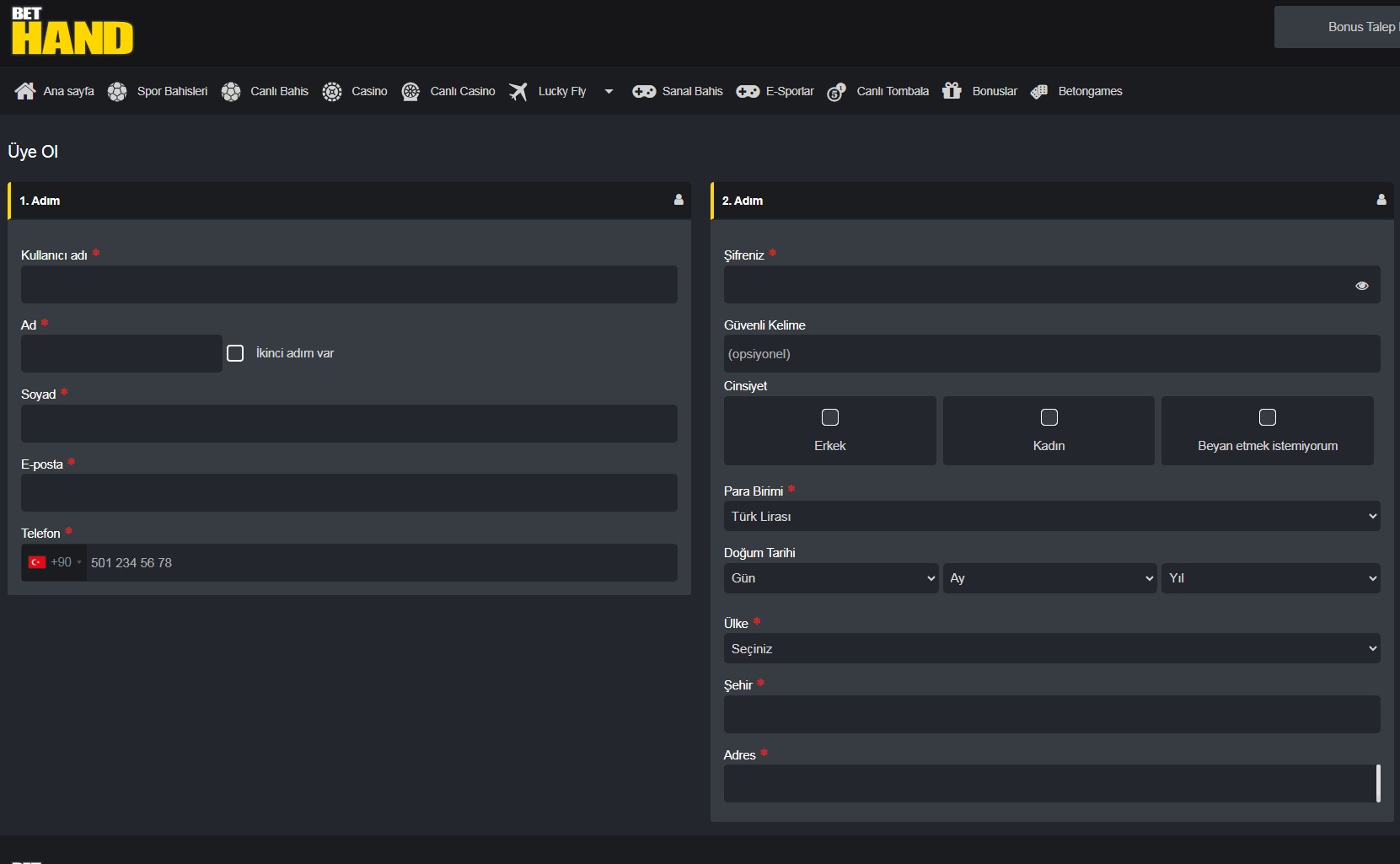The width and height of the screenshot is (1400, 864).
Task: Open Canlı Tombala link
Action: coord(893,91)
